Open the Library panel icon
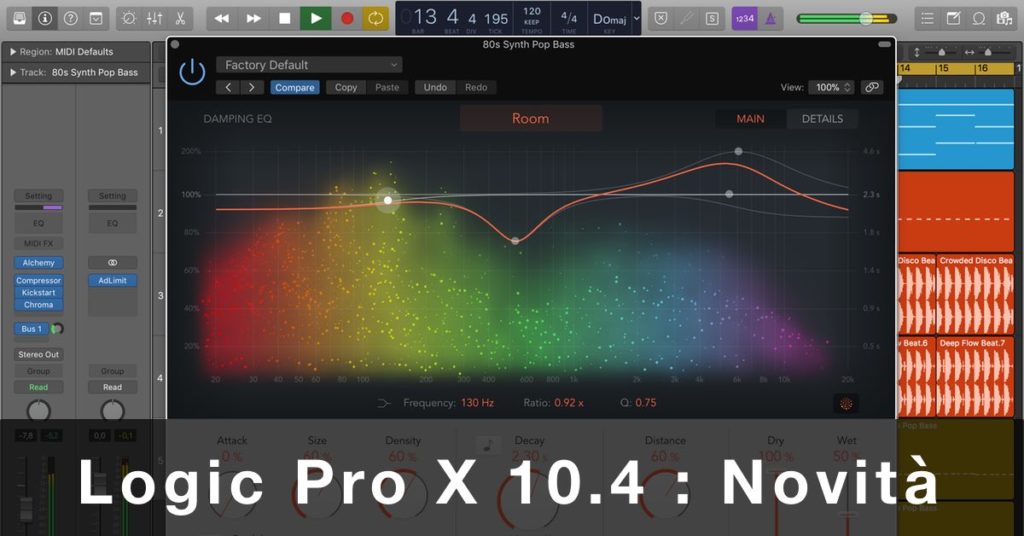The width and height of the screenshot is (1024, 536). 20,18
